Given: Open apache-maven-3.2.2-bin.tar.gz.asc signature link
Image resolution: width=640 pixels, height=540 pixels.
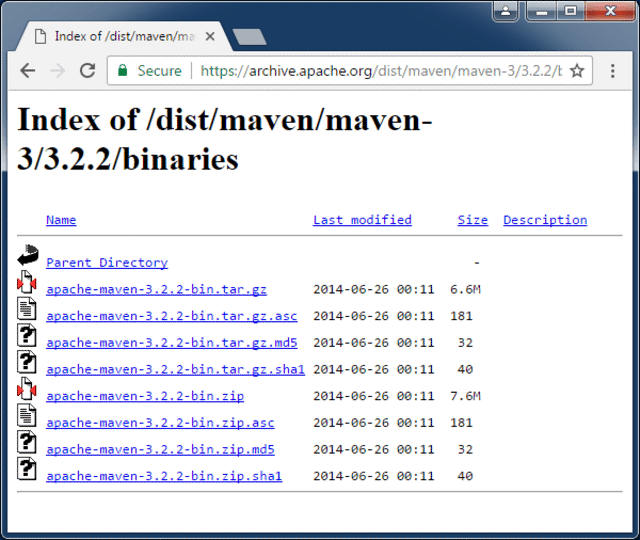Looking at the screenshot, I should coord(171,316).
